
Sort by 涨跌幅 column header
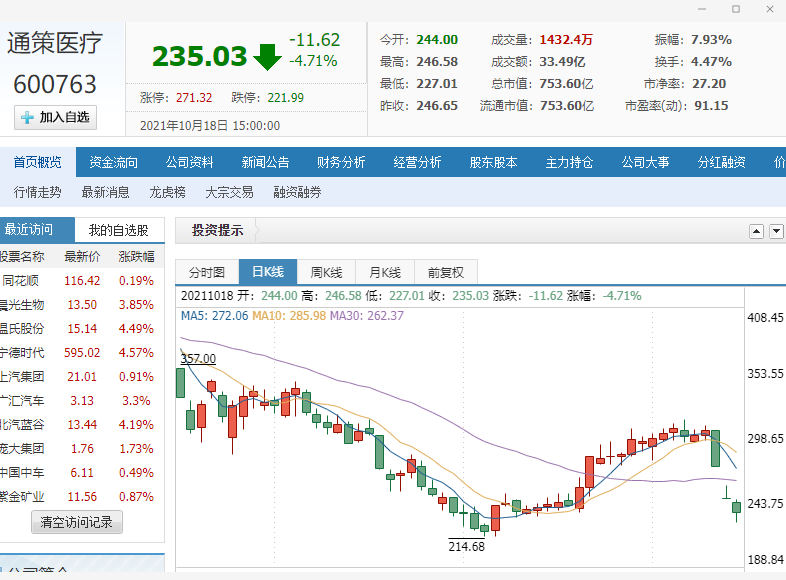click(136, 257)
